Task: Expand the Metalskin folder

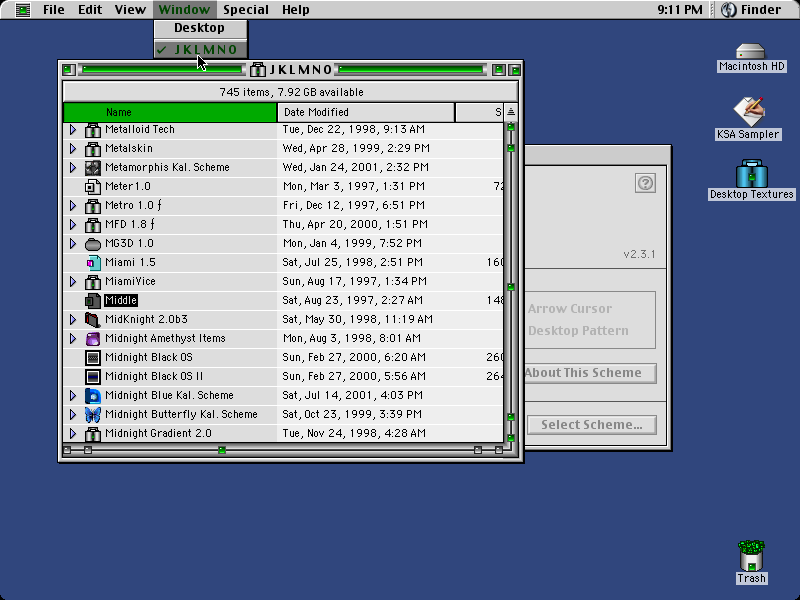Action: [73, 148]
